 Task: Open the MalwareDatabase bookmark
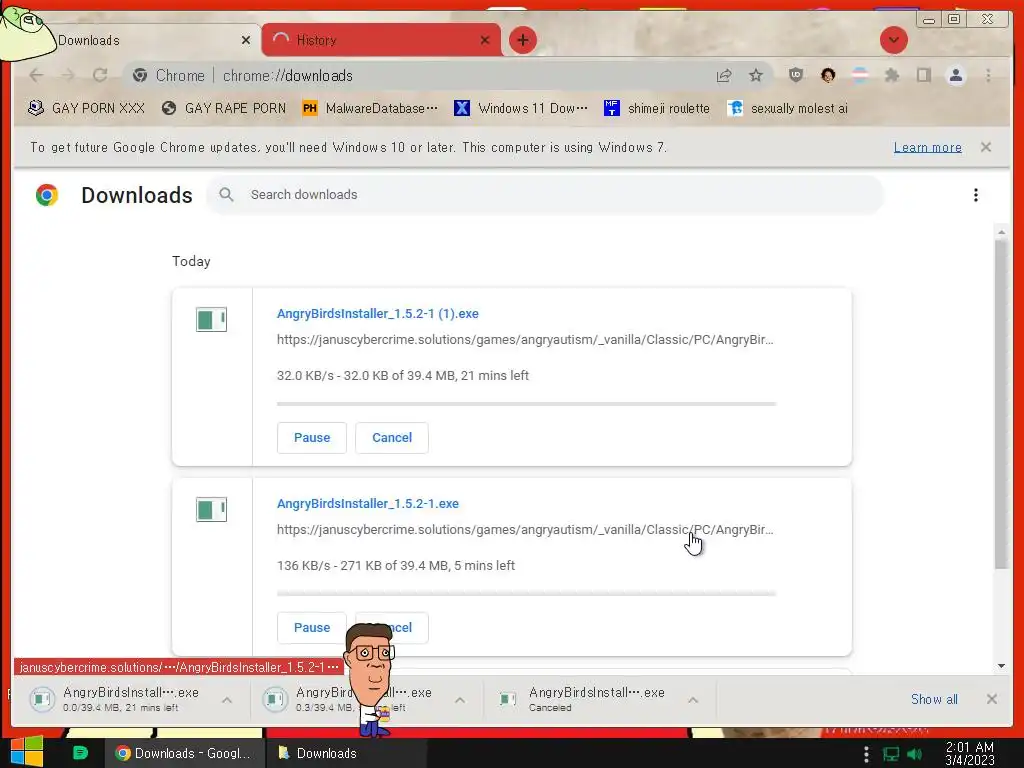[370, 108]
